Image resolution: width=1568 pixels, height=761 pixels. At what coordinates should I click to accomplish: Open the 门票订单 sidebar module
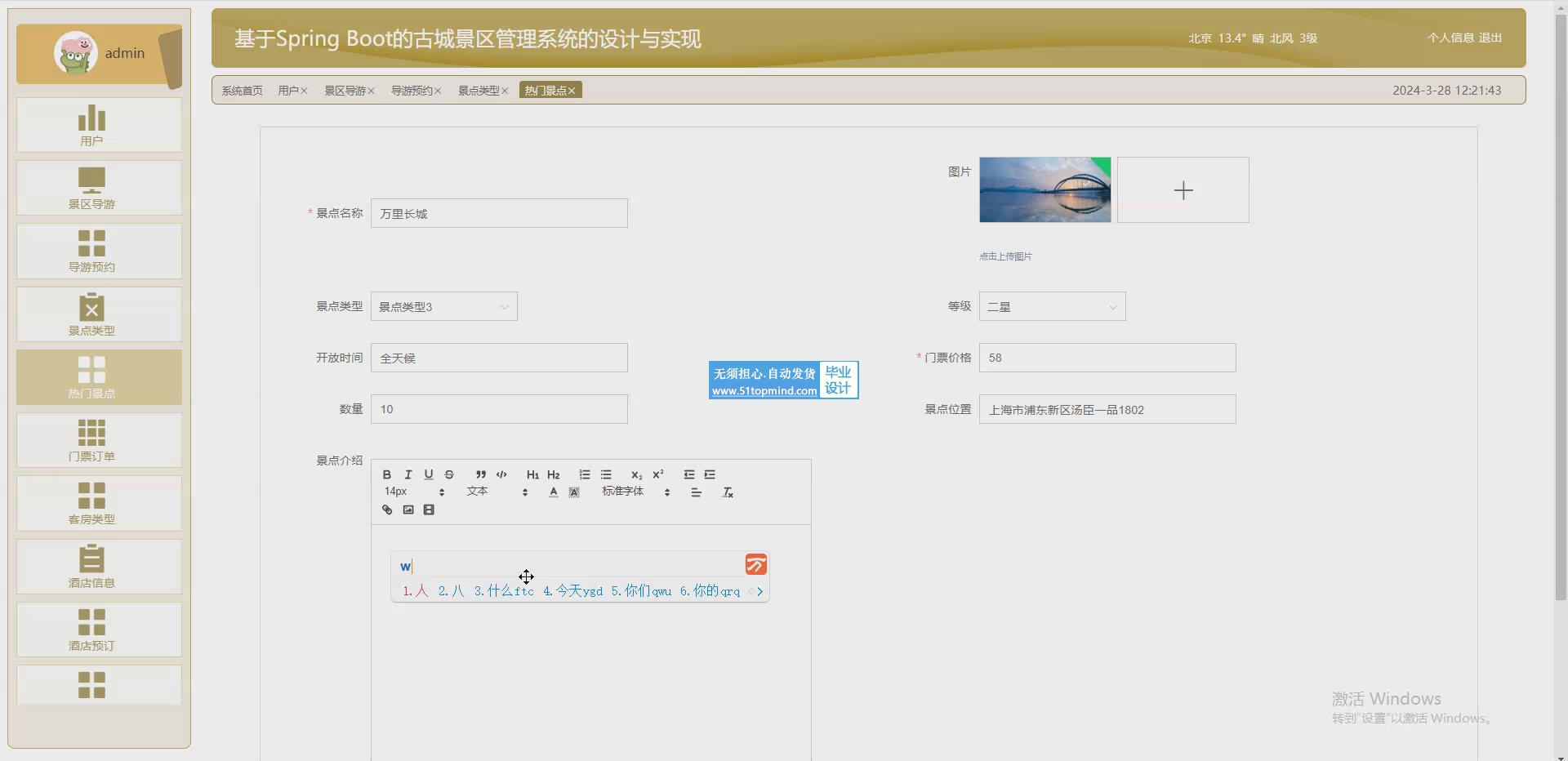99,440
